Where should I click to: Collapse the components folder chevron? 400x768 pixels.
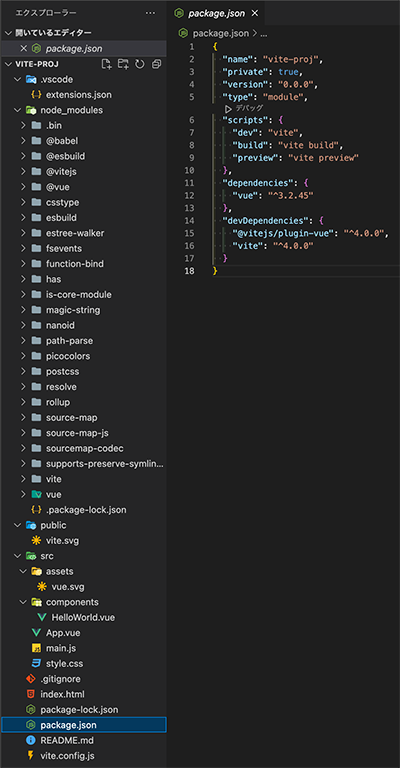pyautogui.click(x=23, y=602)
